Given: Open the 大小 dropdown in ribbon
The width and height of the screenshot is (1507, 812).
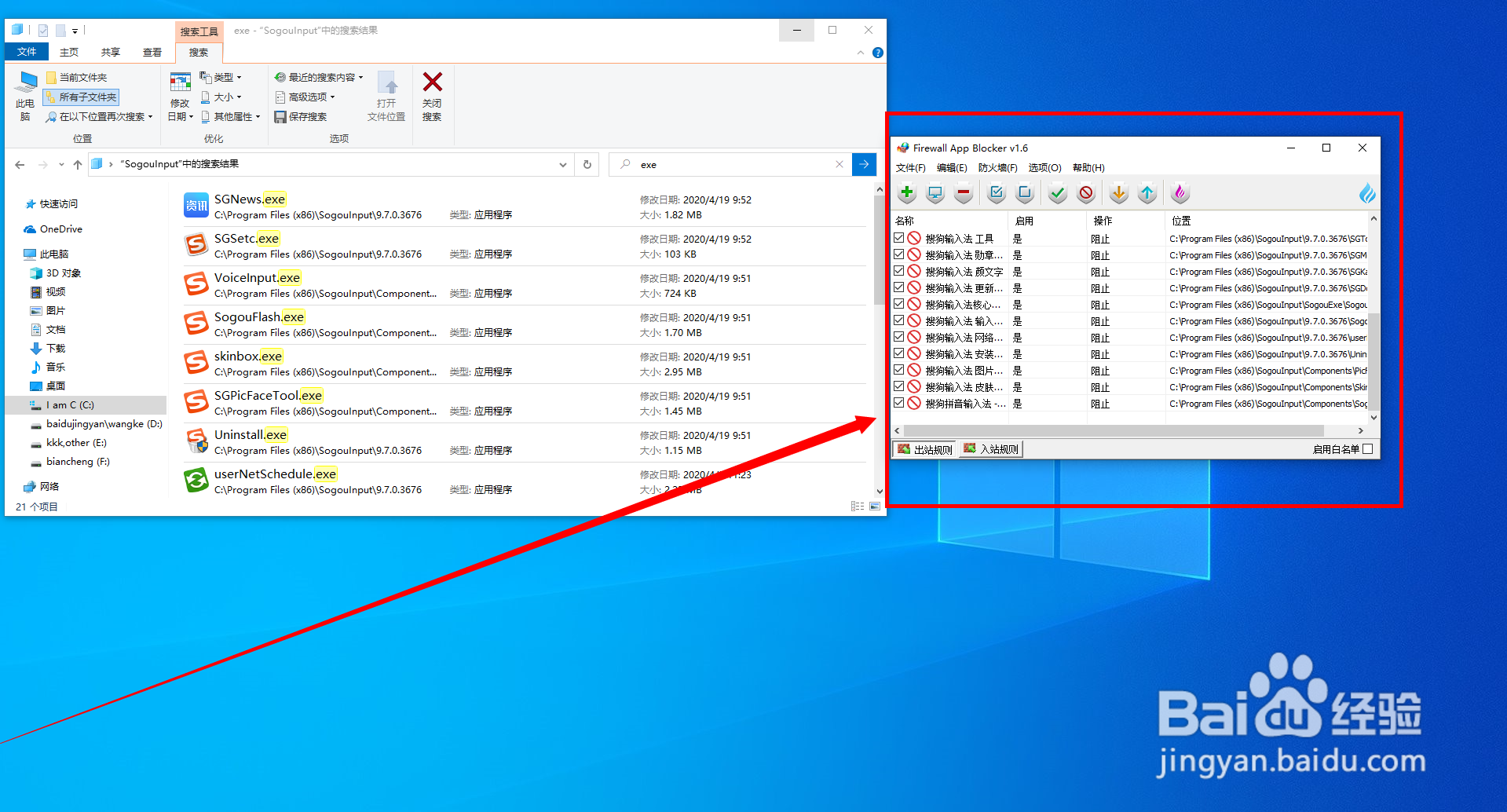Looking at the screenshot, I should click(x=221, y=97).
